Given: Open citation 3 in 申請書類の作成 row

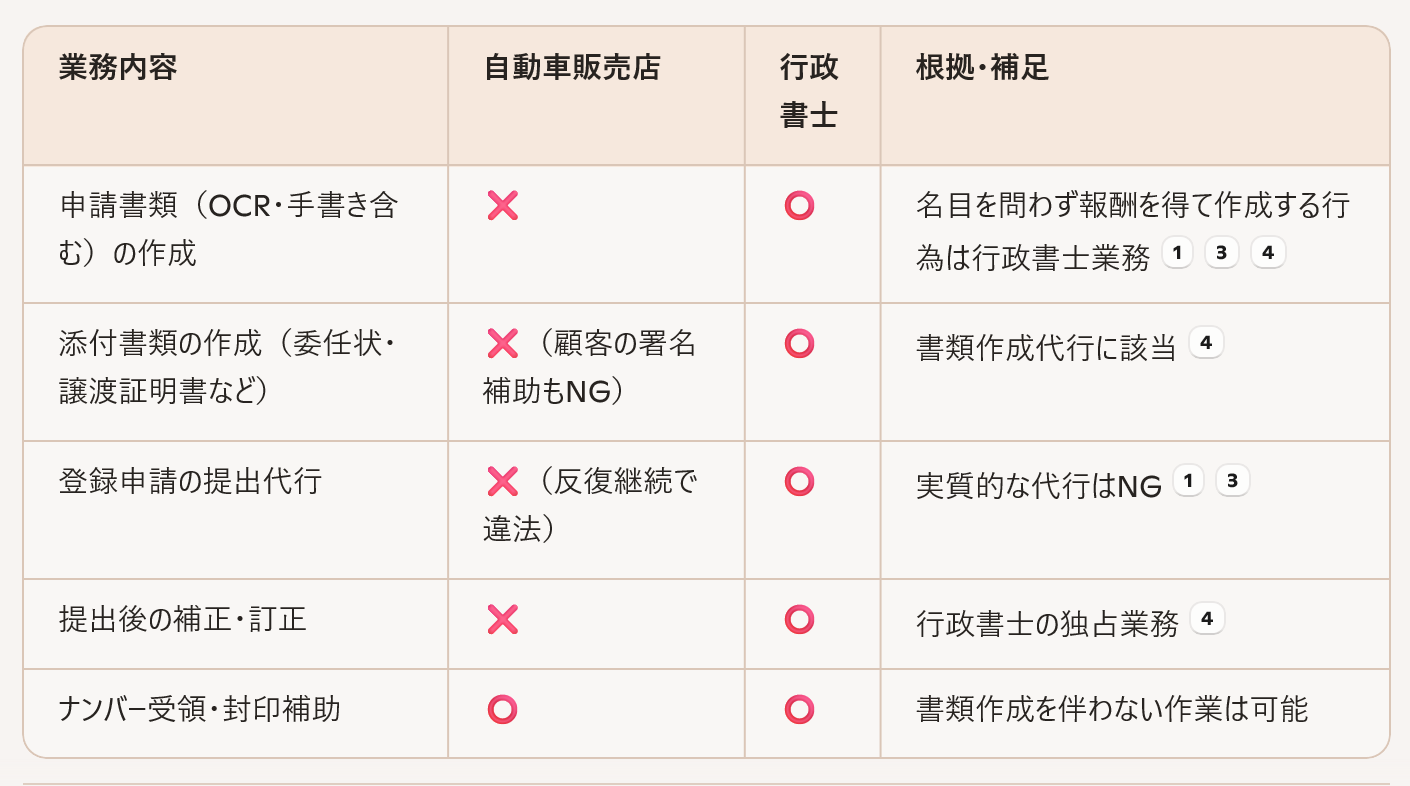Looking at the screenshot, I should 1221,254.
